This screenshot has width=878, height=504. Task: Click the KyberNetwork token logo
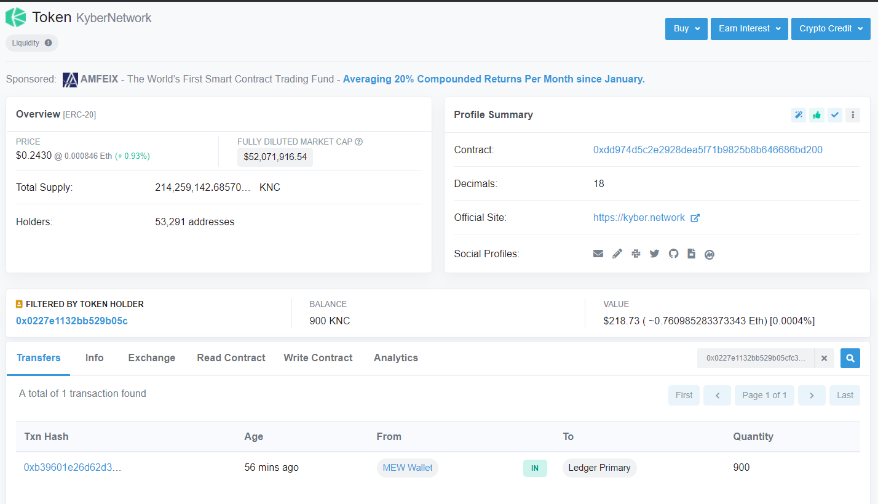(16, 17)
